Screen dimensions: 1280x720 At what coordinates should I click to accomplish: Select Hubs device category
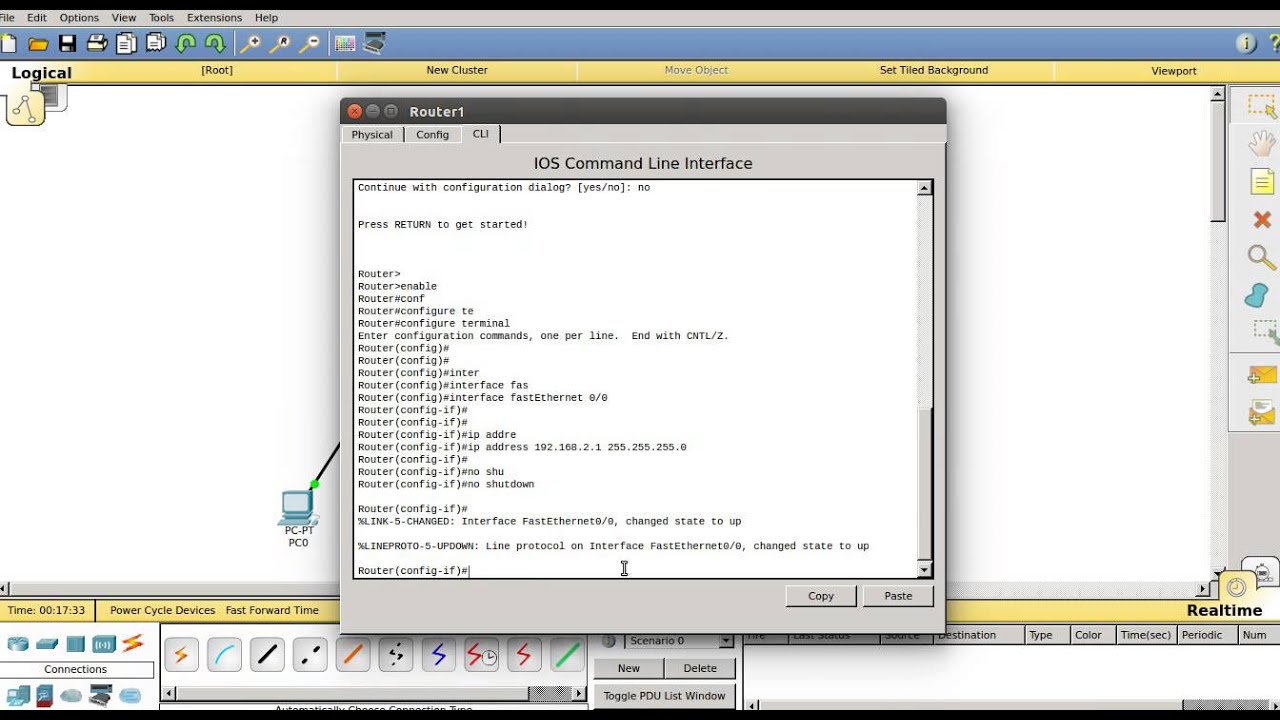tap(76, 643)
